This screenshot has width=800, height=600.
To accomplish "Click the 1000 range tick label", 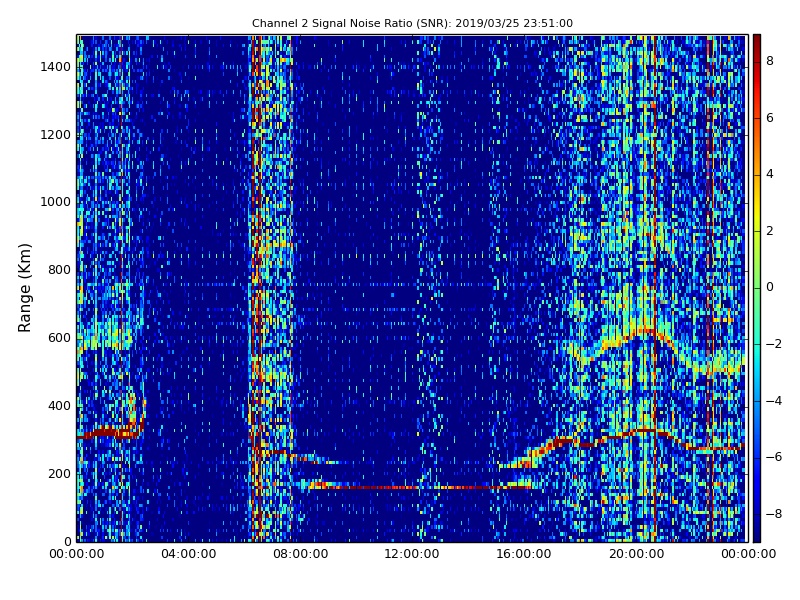I will (x=56, y=202).
